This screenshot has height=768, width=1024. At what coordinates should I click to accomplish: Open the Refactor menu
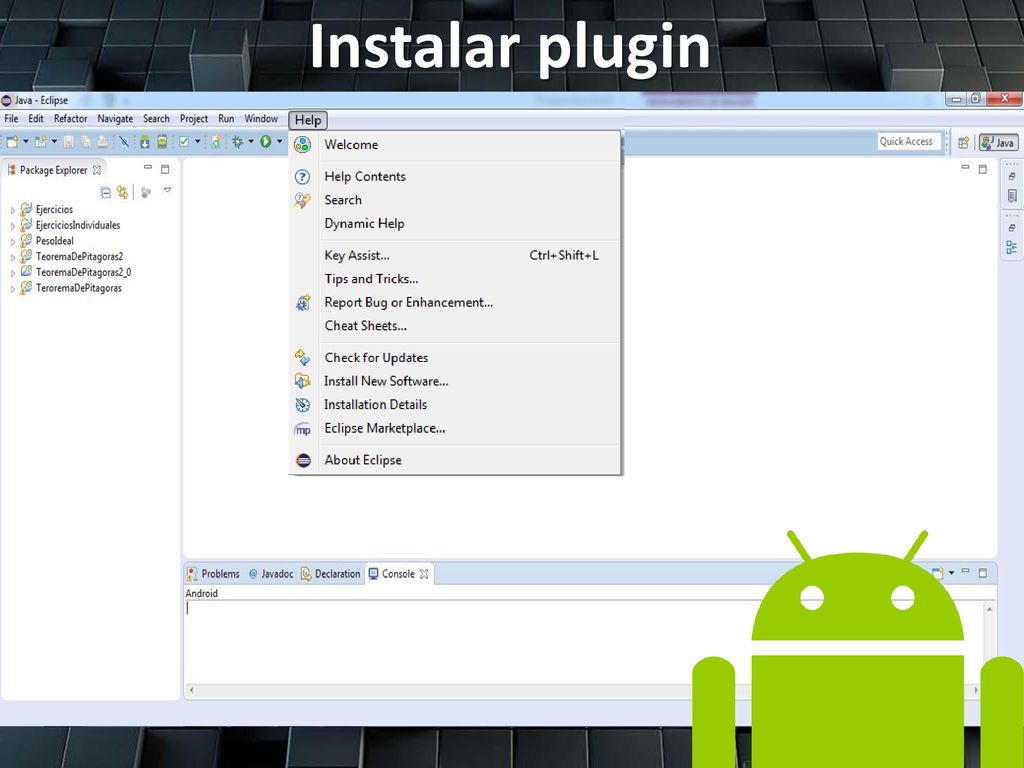click(71, 119)
